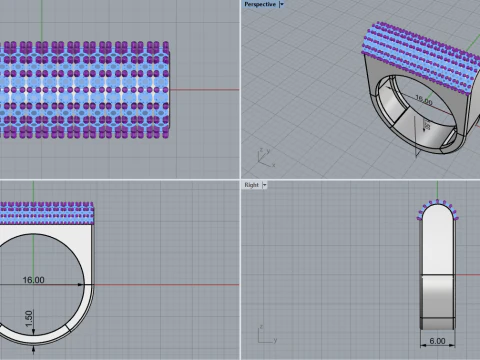Select the 16.00 dimension in Perspective view
The width and height of the screenshot is (480, 360).
424,100
